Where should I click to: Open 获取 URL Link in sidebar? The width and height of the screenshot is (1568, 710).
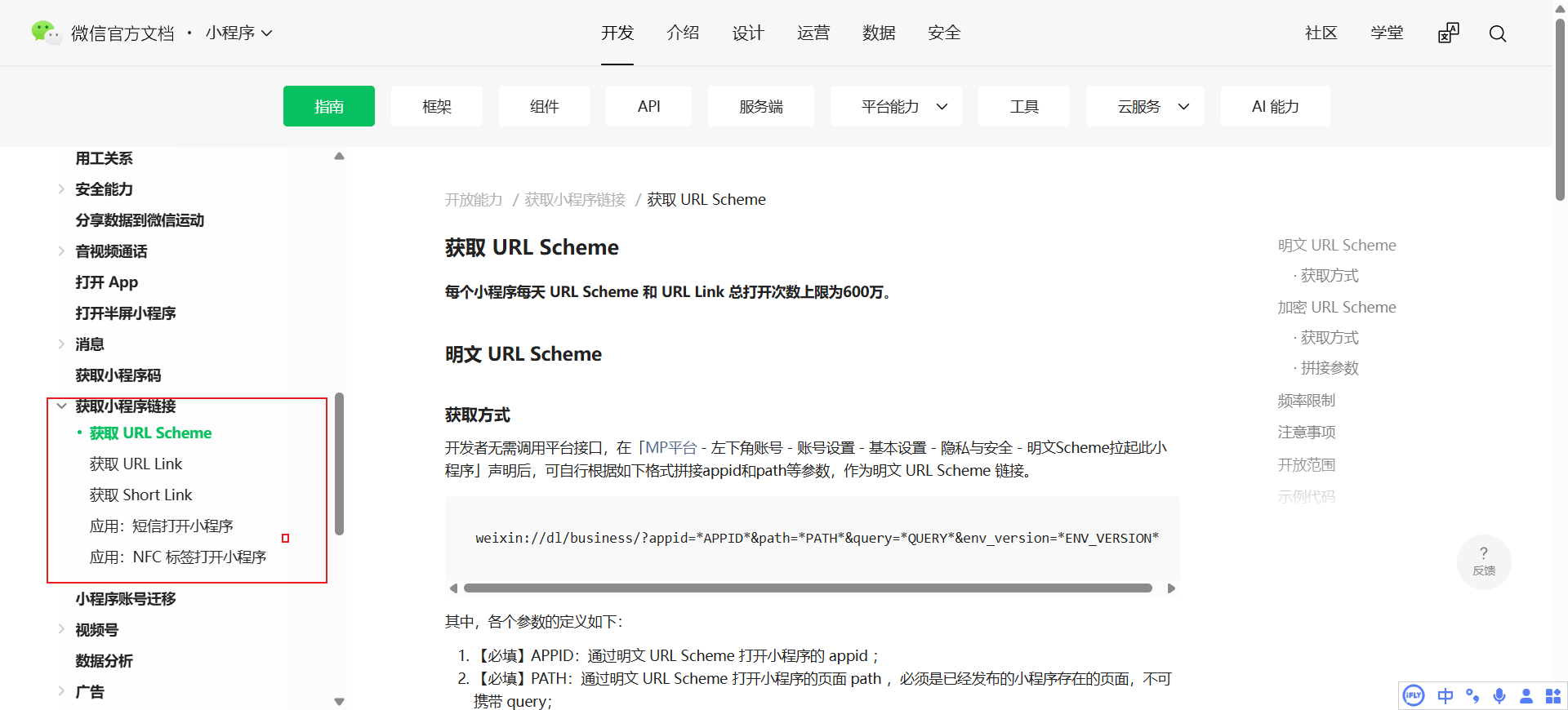click(x=136, y=464)
